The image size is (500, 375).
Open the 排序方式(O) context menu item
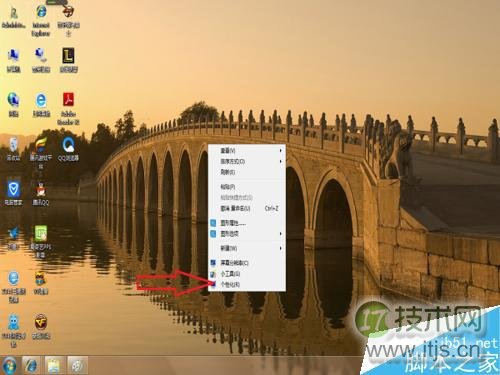click(x=247, y=161)
